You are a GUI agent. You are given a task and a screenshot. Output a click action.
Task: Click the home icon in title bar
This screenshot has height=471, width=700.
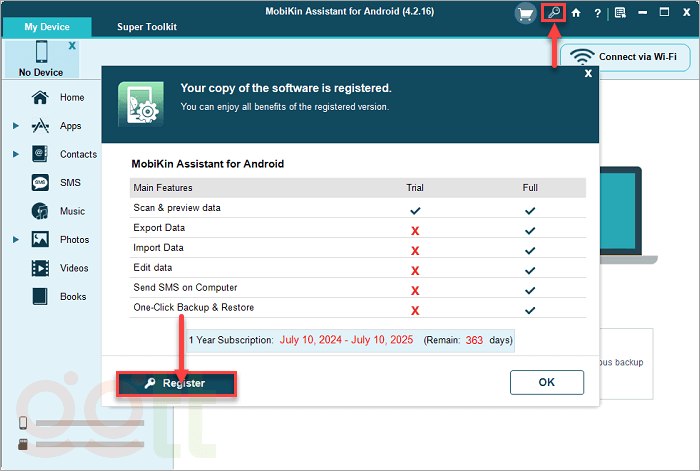(x=576, y=13)
